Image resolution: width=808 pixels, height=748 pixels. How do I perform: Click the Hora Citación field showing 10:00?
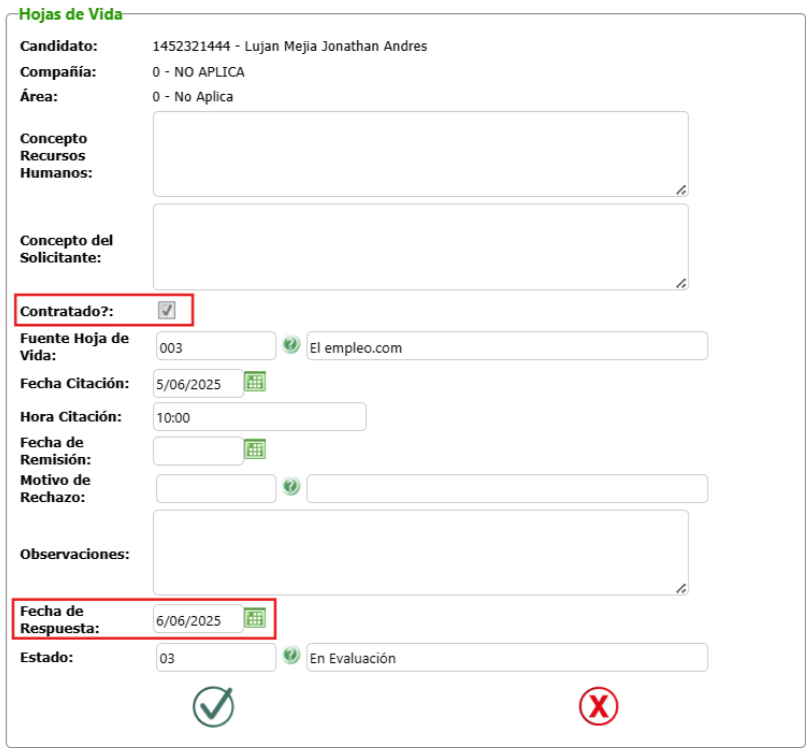[x=259, y=417]
